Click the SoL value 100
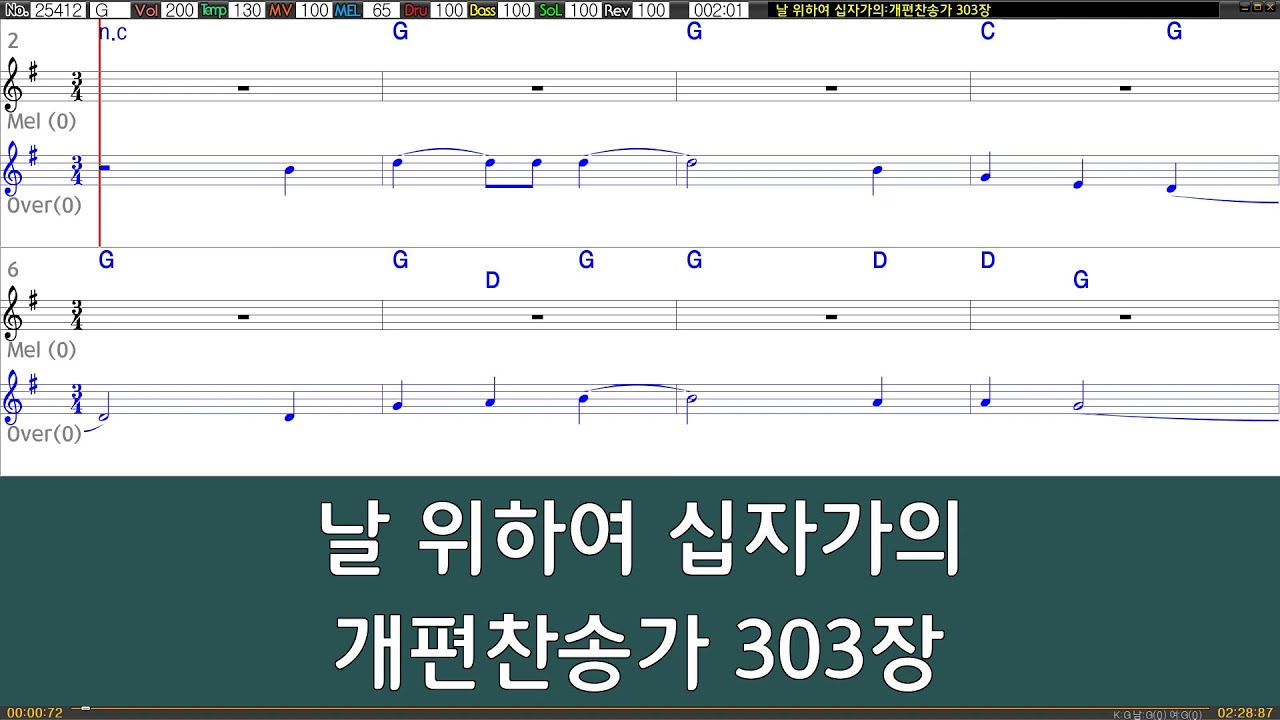Viewport: 1280px width, 720px height. coord(583,10)
